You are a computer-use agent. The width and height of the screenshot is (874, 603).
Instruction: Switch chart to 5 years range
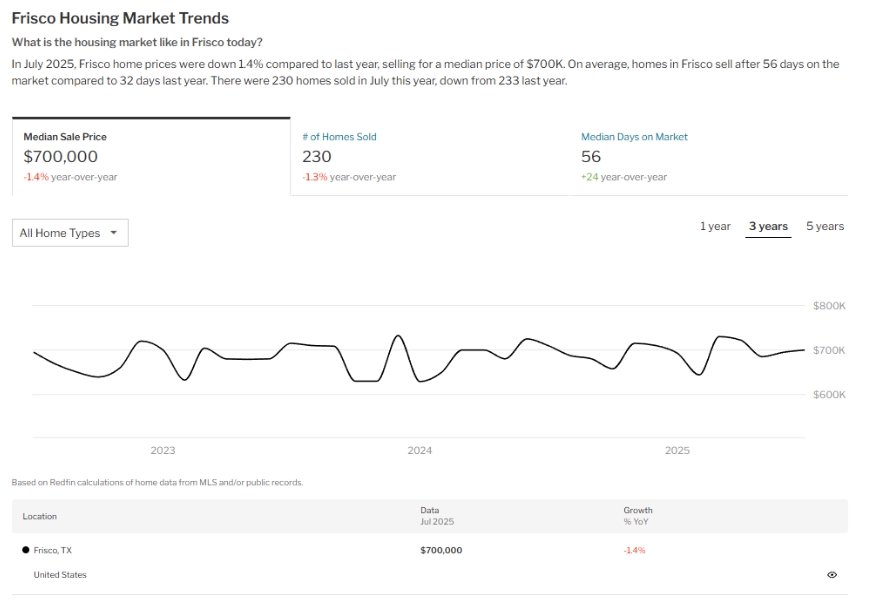[x=825, y=226]
